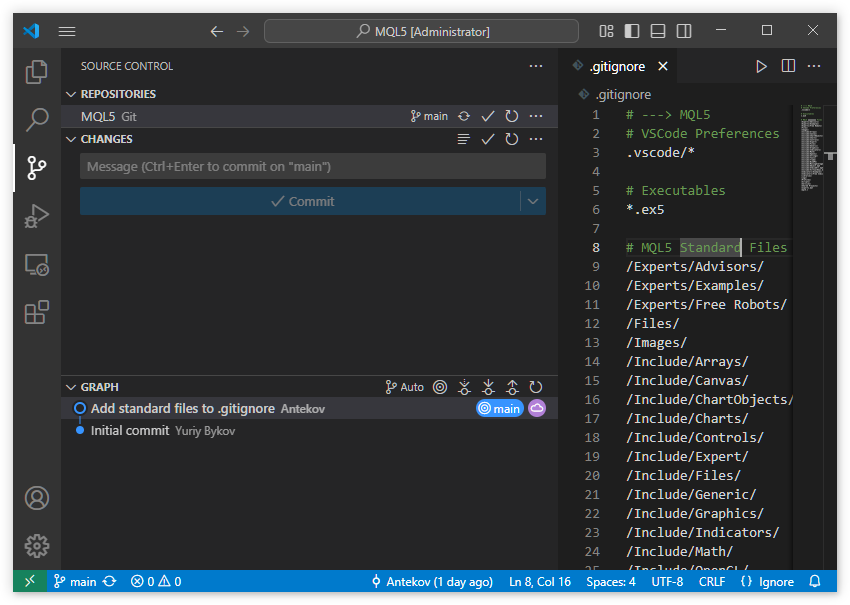Open the Accounts menu icon
This screenshot has width=850, height=605.
pos(36,498)
